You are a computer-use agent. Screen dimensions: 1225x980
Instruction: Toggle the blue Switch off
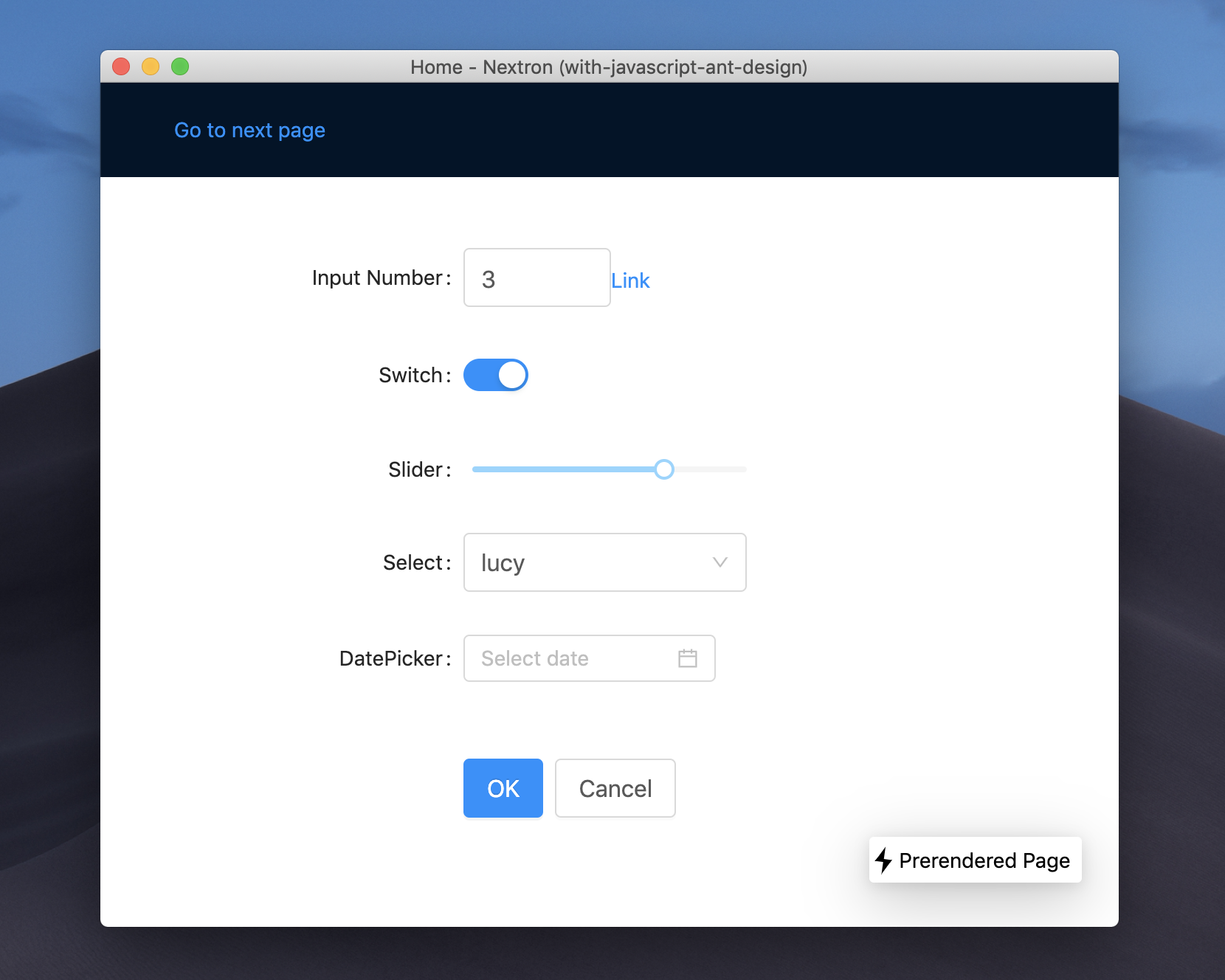(496, 375)
